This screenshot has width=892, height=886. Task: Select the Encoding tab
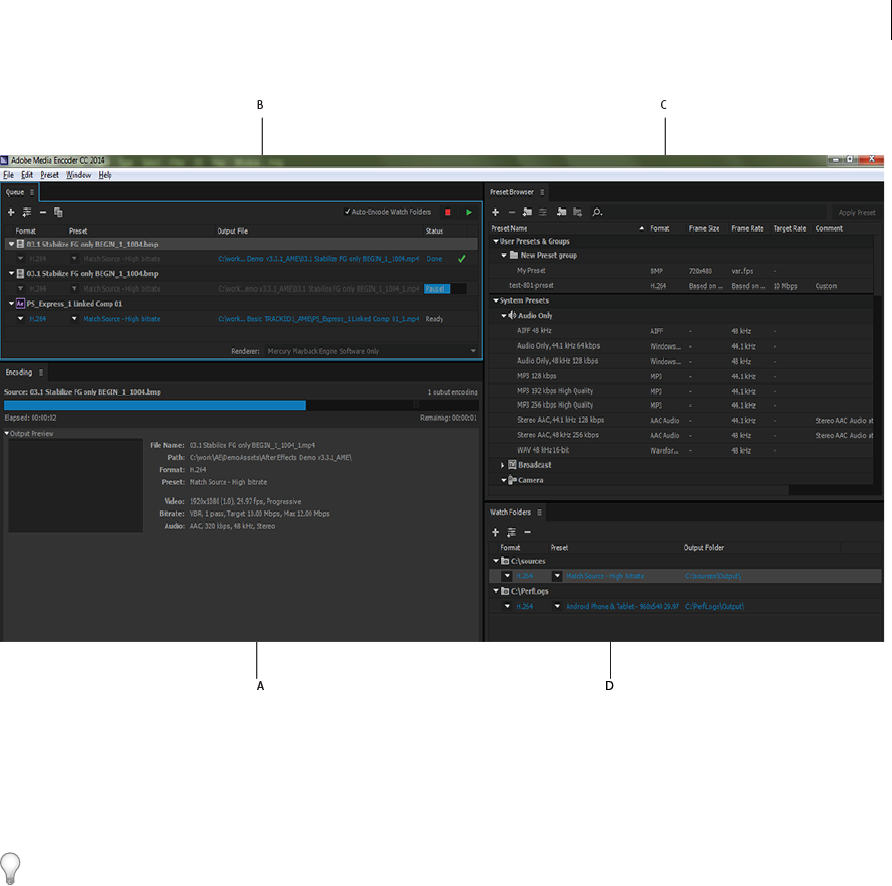[19, 372]
